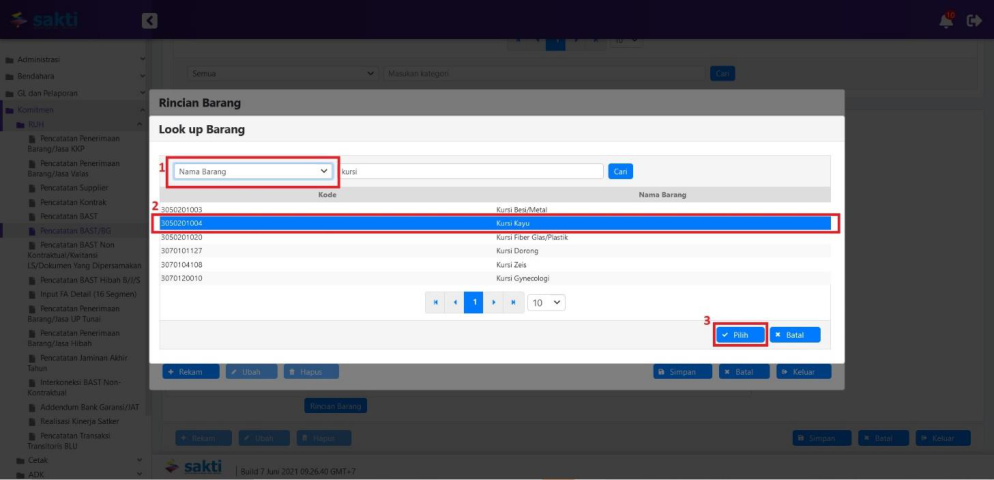Viewport: 994px width, 480px height.
Task: Open Pencatatan Supplier in sidebar
Action: (x=73, y=188)
